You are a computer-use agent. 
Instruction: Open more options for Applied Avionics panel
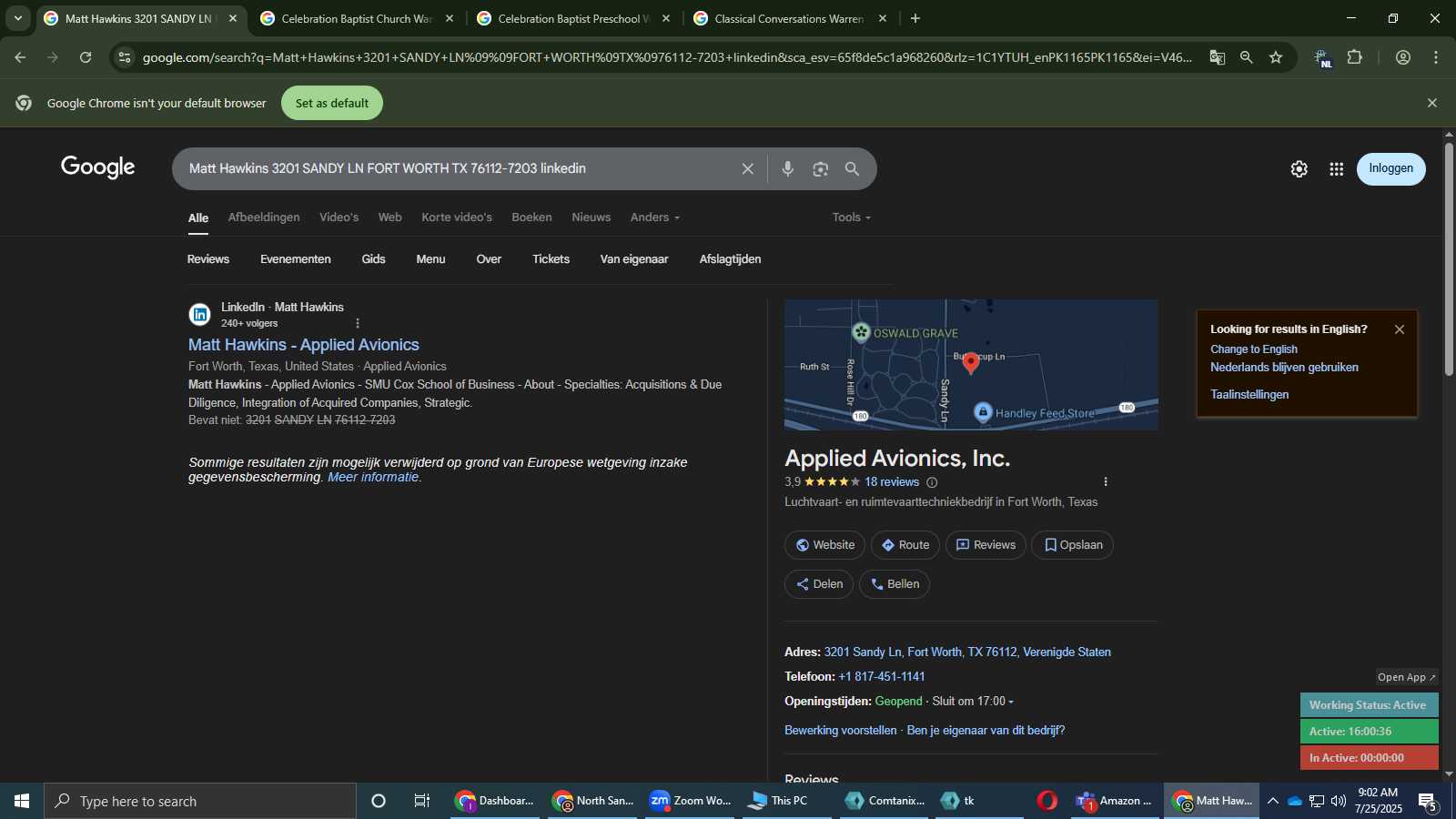pos(1106,482)
